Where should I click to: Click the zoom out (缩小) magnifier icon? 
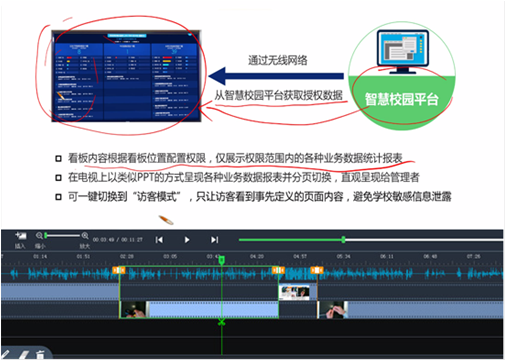[x=39, y=236]
